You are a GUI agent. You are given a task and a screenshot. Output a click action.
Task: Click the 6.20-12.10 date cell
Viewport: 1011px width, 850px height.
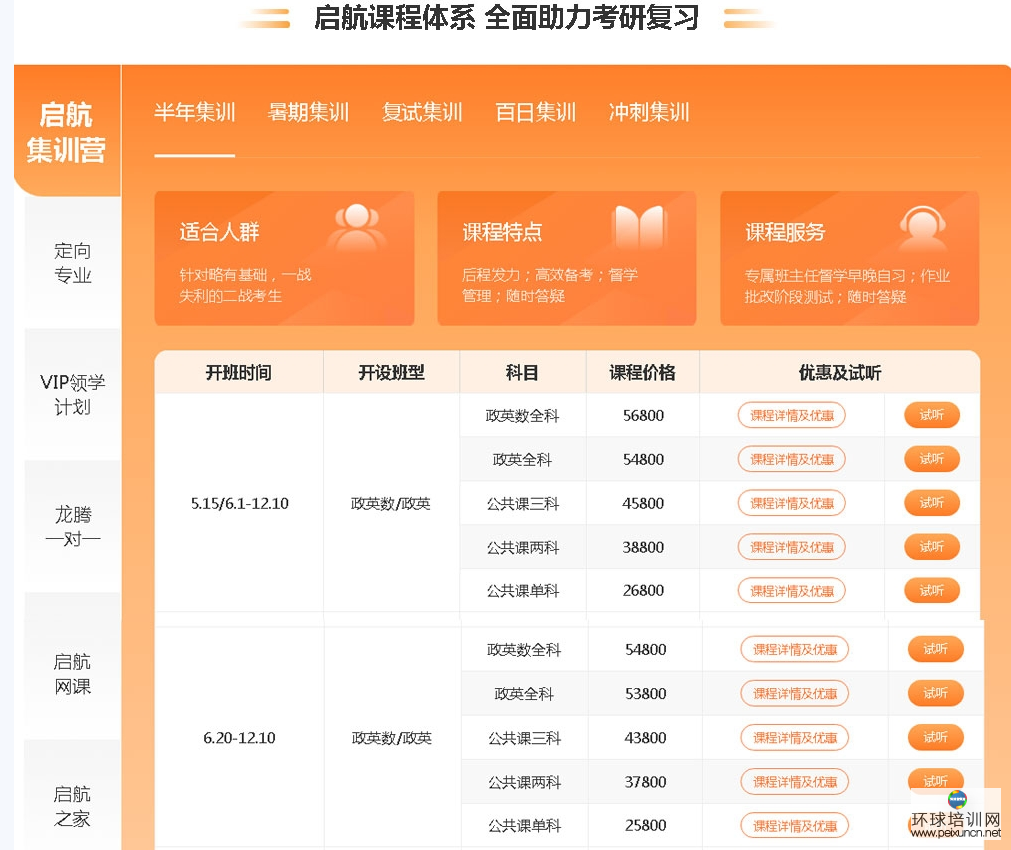coord(239,737)
